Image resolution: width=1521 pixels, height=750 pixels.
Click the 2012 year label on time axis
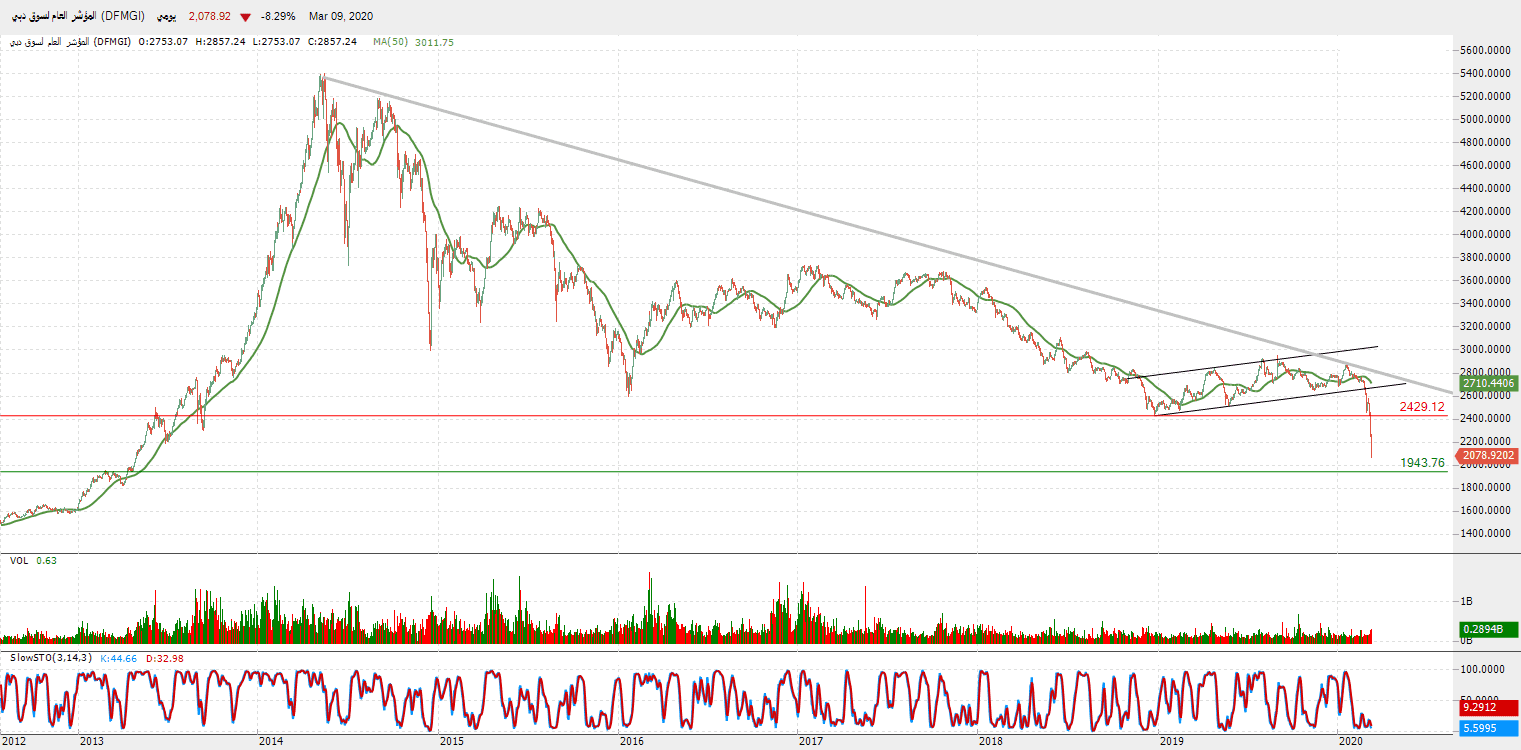click(x=14, y=741)
